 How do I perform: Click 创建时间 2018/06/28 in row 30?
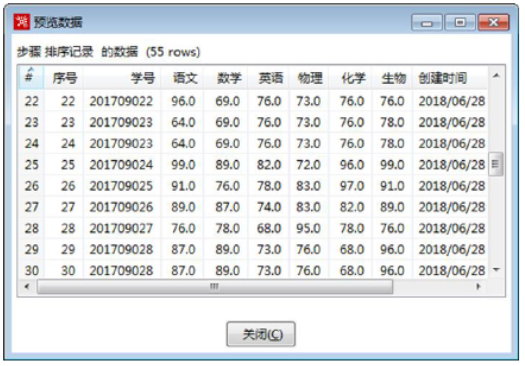tap(452, 271)
